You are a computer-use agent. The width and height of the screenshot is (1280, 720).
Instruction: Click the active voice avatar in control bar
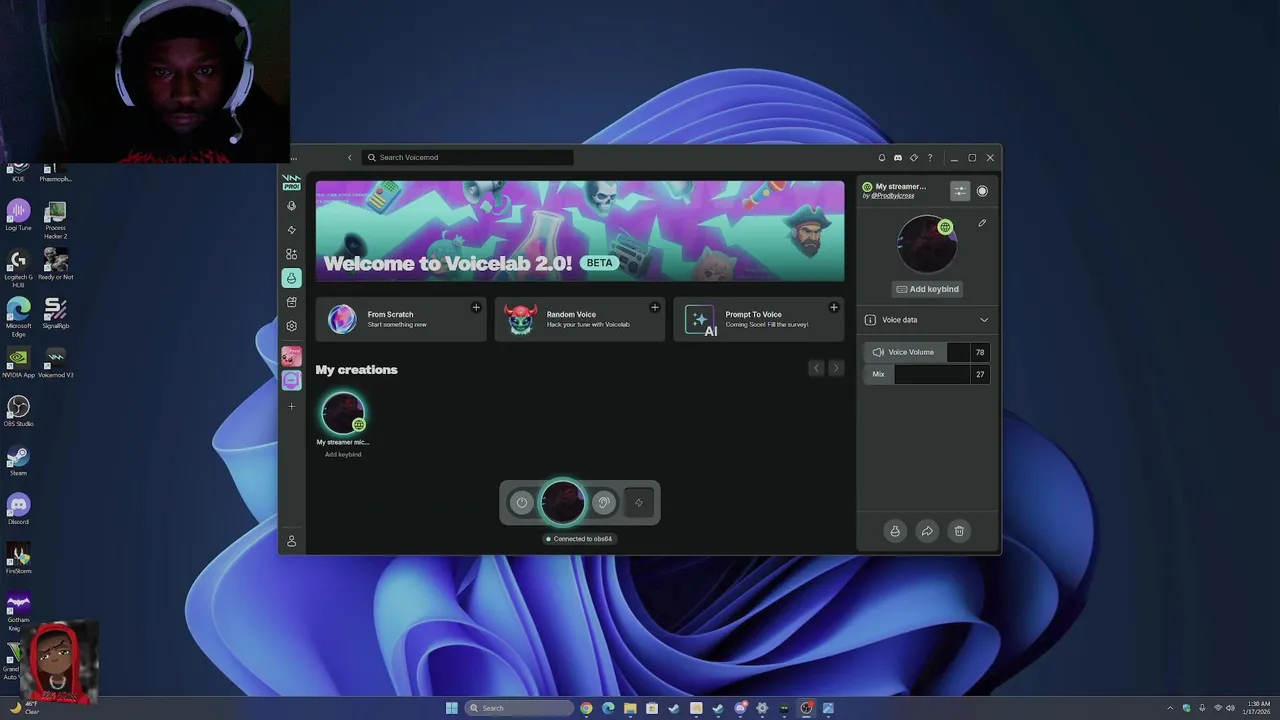[x=562, y=502]
